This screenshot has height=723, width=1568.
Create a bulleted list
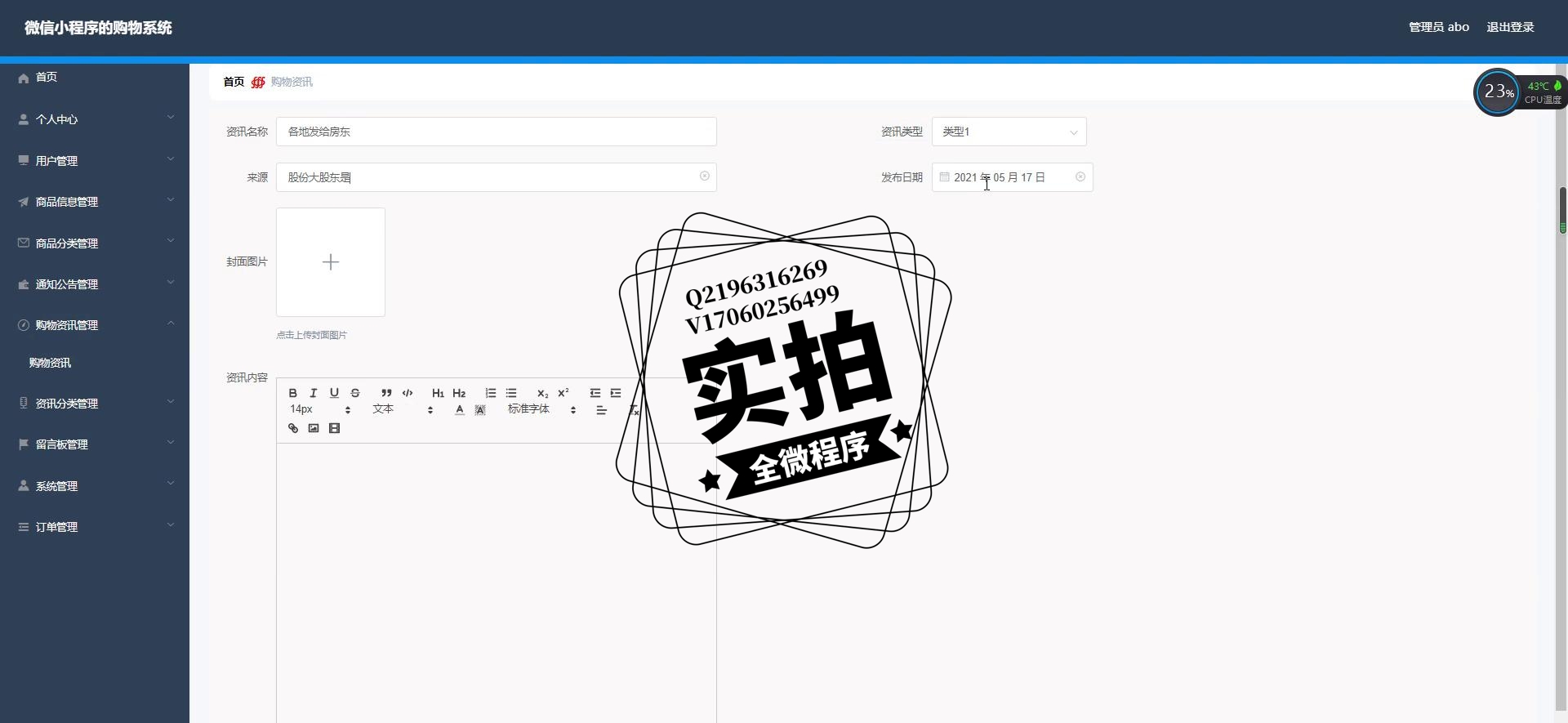tap(511, 393)
